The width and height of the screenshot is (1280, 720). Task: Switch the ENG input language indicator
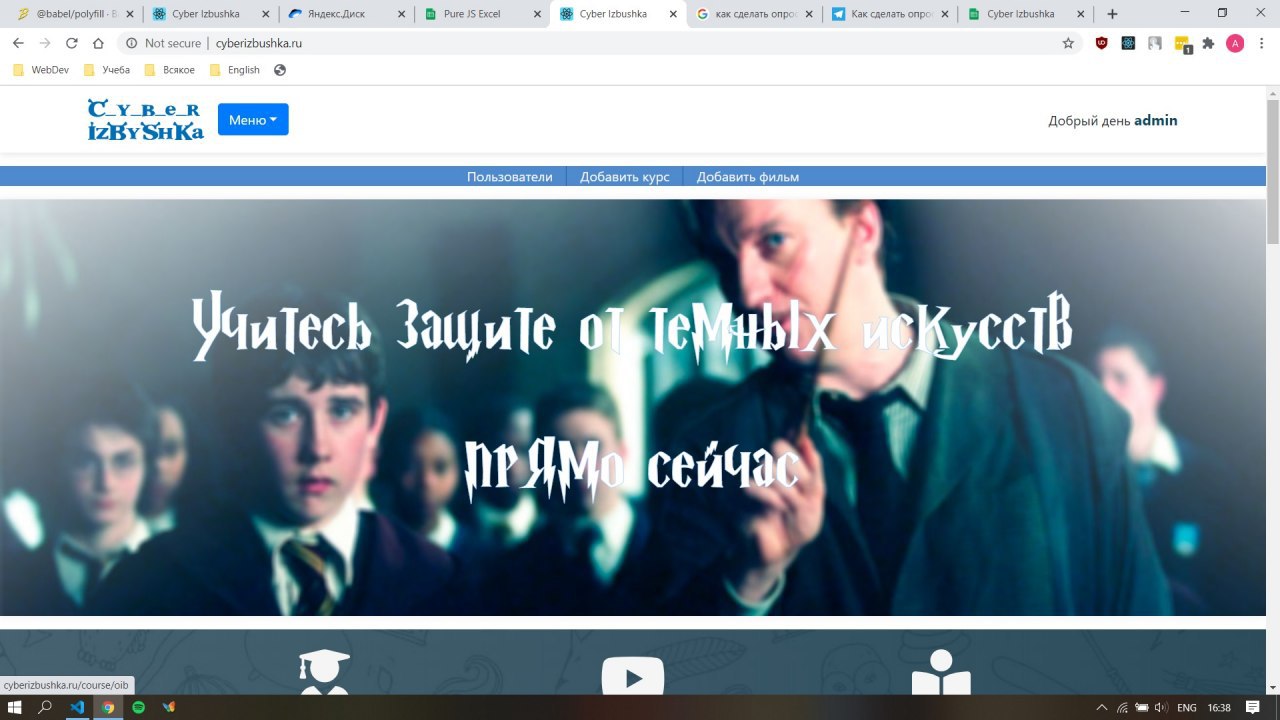coord(1187,707)
